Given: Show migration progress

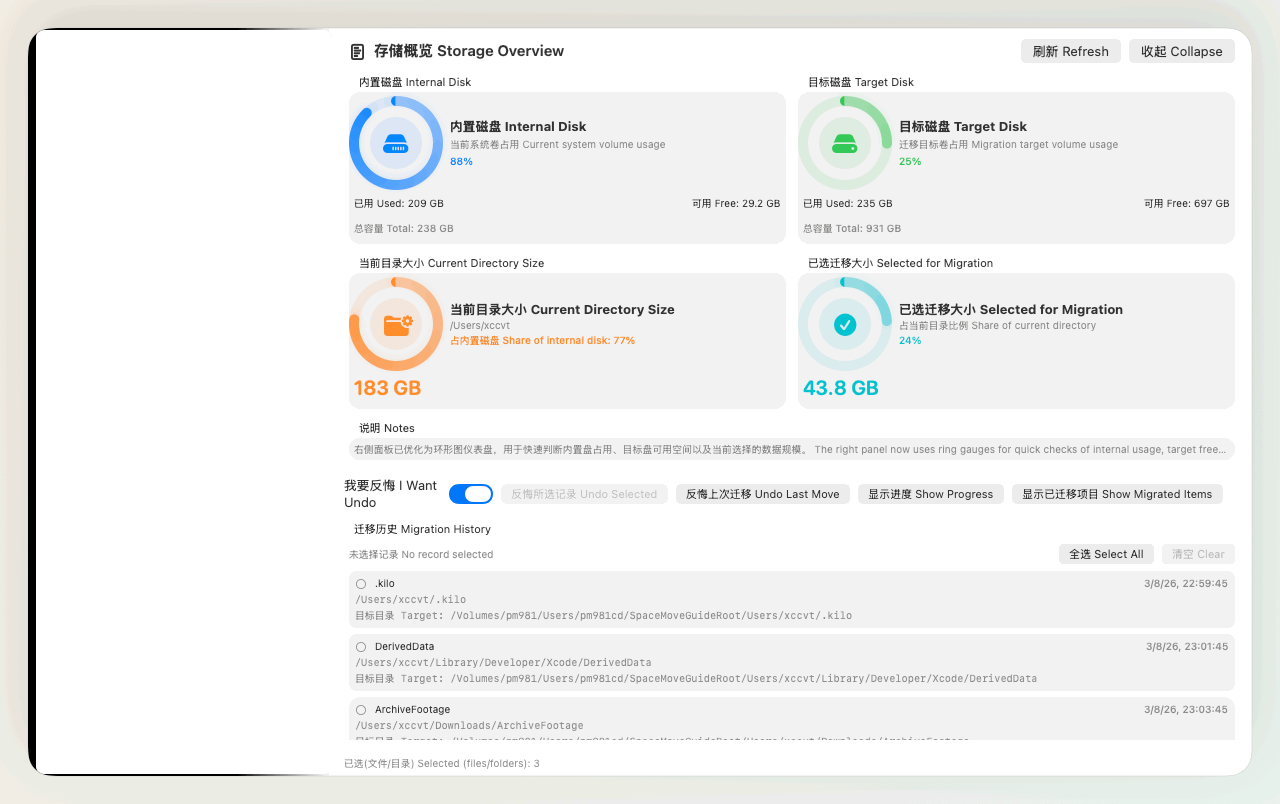Looking at the screenshot, I should pyautogui.click(x=930, y=494).
